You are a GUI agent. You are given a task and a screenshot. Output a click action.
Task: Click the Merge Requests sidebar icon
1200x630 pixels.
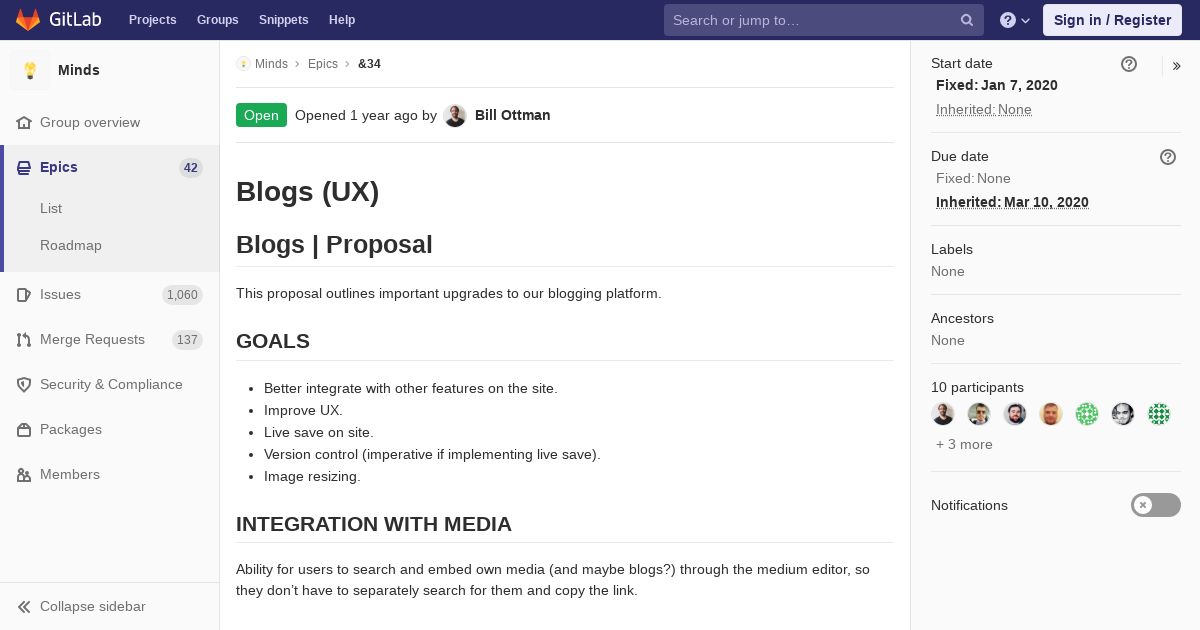coord(24,339)
